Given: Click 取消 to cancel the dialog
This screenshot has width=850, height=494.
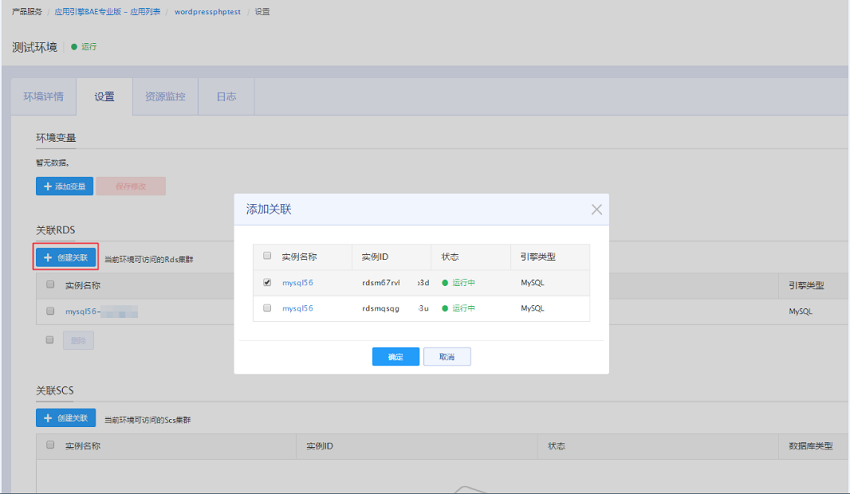Looking at the screenshot, I should (x=447, y=356).
